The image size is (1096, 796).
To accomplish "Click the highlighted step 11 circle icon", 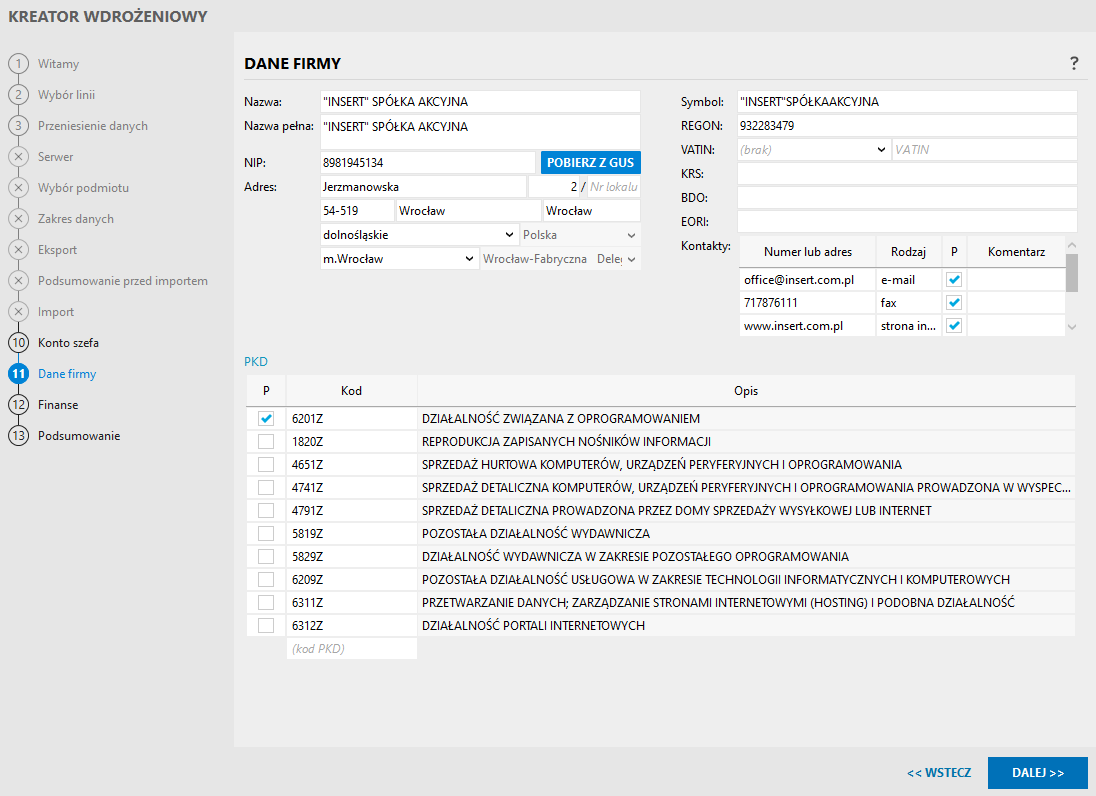I will point(19,373).
